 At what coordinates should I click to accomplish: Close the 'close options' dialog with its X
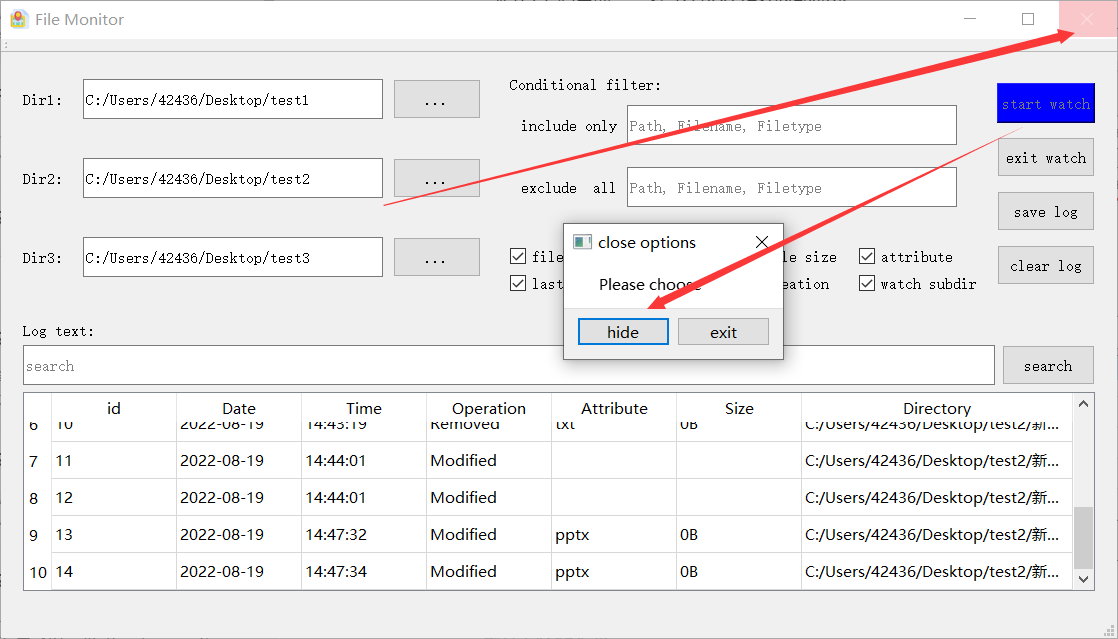tap(761, 242)
